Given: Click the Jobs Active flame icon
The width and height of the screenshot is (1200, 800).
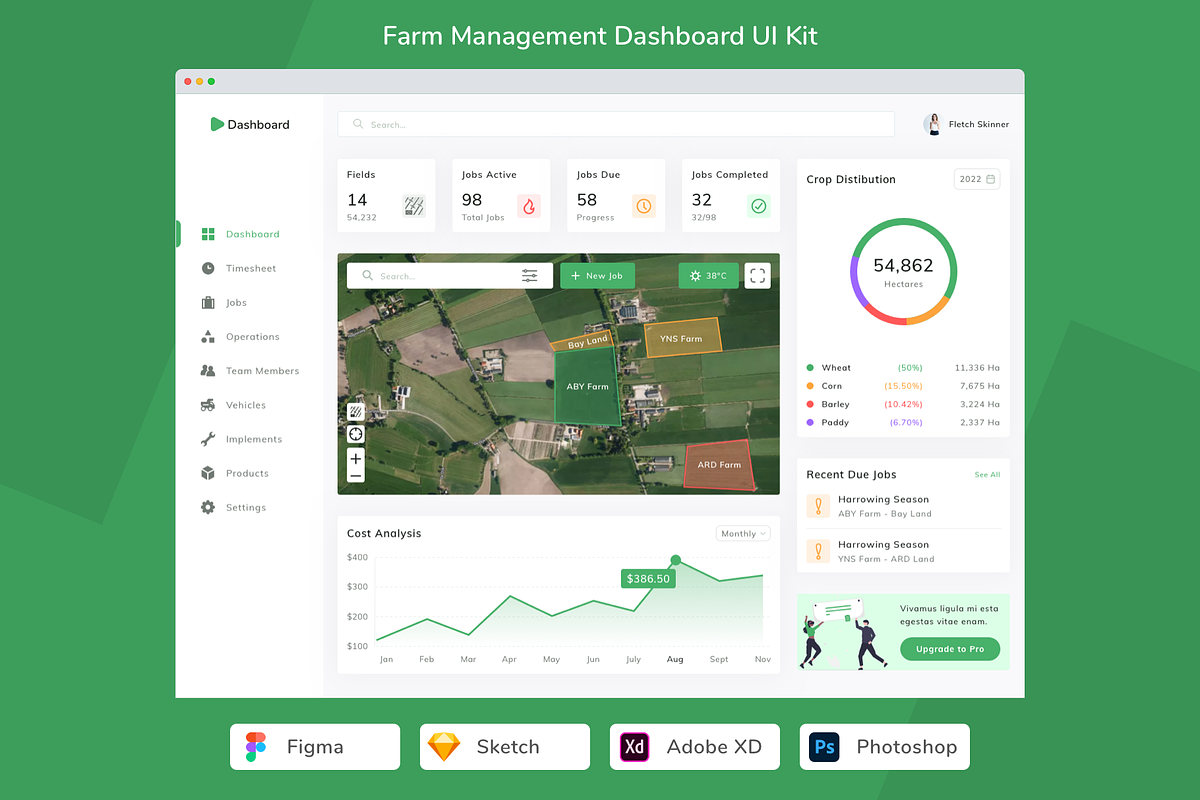Looking at the screenshot, I should 529,206.
